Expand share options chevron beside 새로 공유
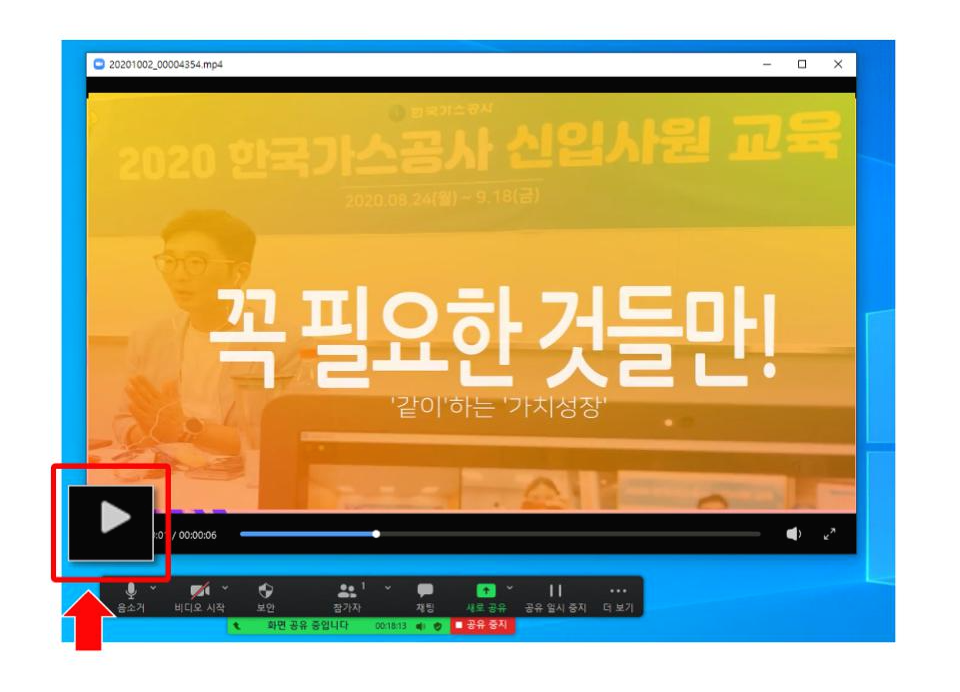Image resolution: width=960 pixels, height=692 pixels. pyautogui.click(x=509, y=588)
